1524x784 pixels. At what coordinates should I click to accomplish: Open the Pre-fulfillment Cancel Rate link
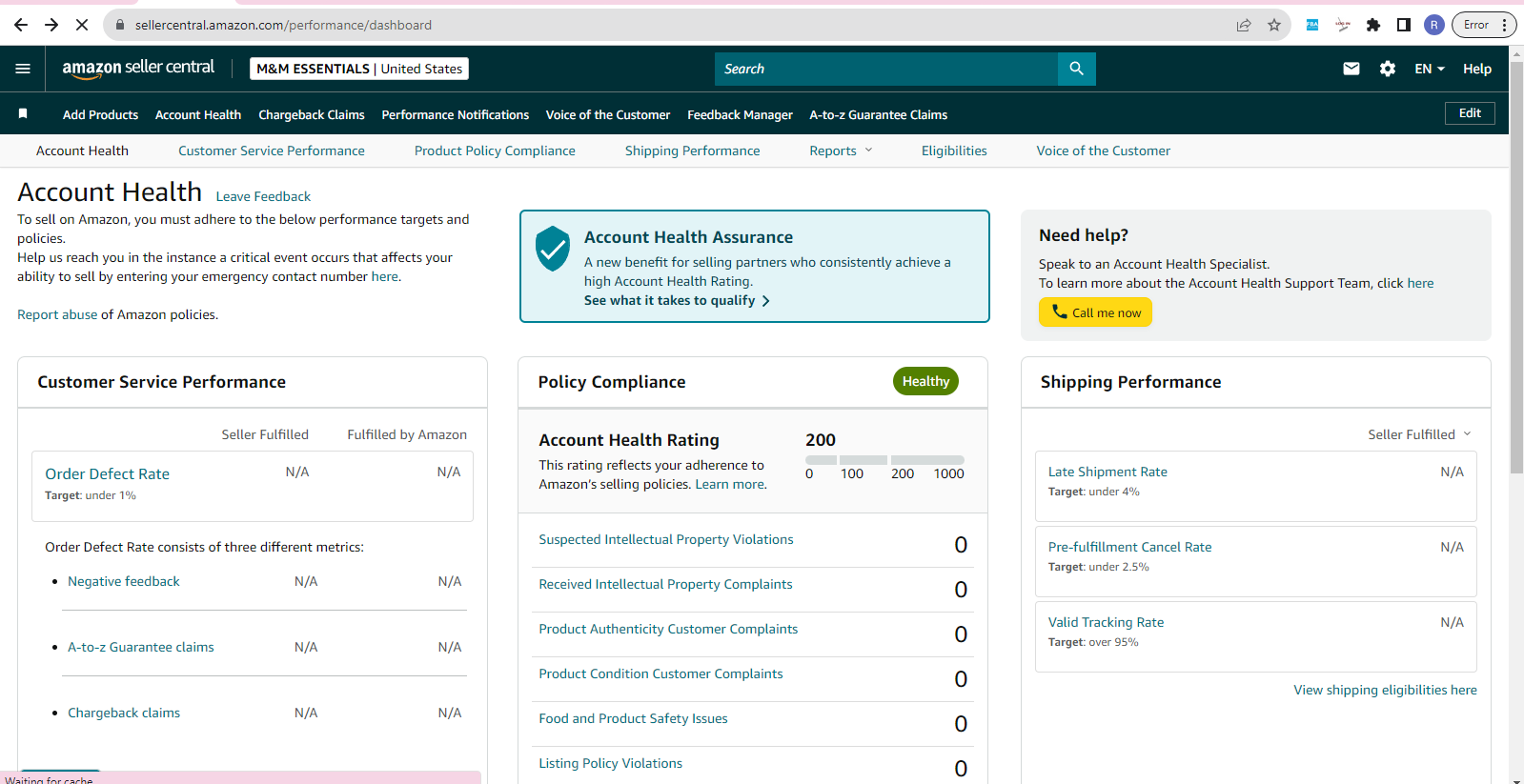(1130, 547)
